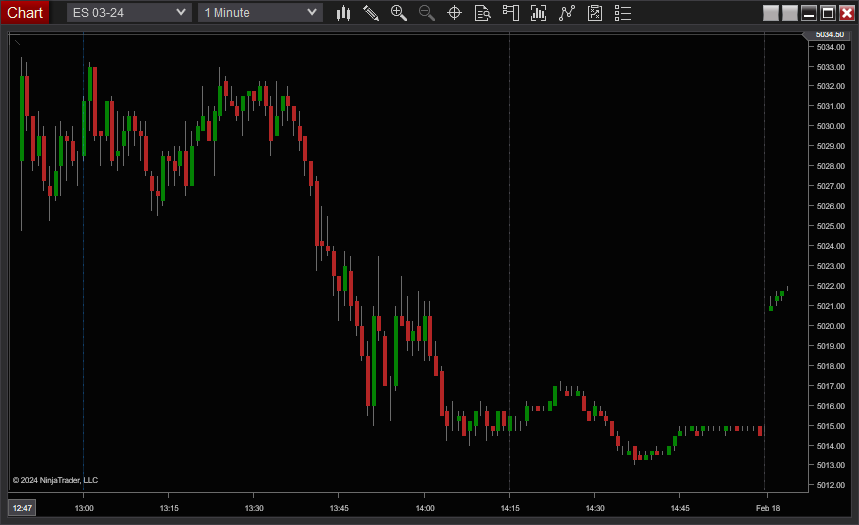
Task: Click the red Chart title label
Action: 25,13
